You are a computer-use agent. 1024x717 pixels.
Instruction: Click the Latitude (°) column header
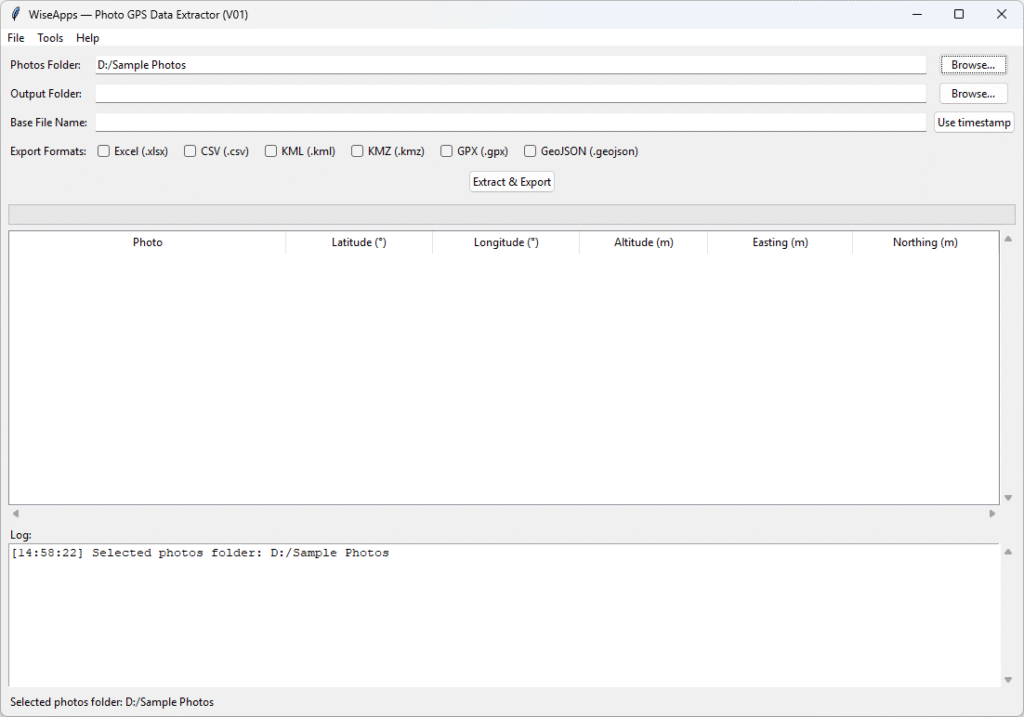[359, 243]
